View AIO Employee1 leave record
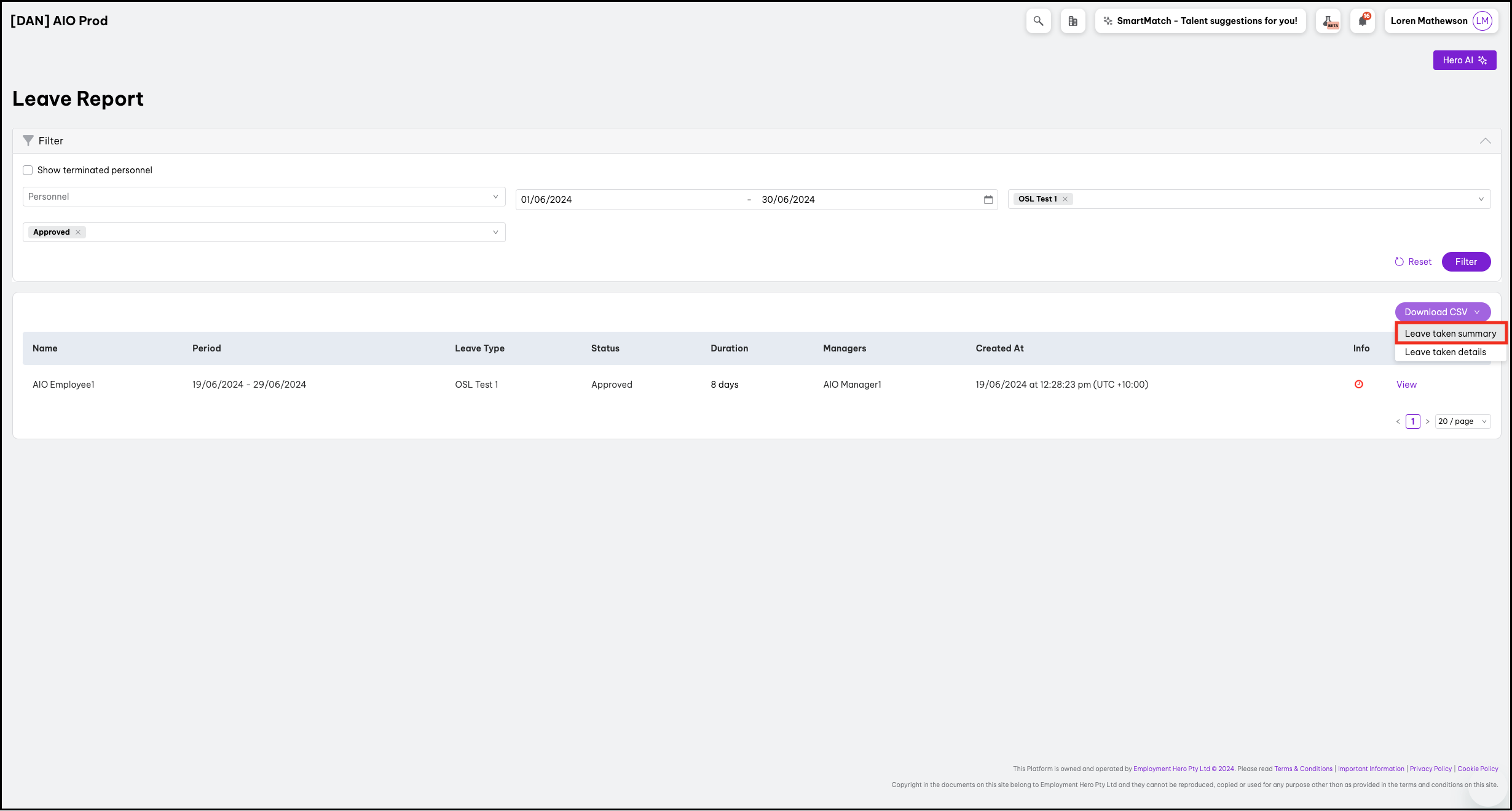This screenshot has height=811, width=1512. tap(1406, 385)
